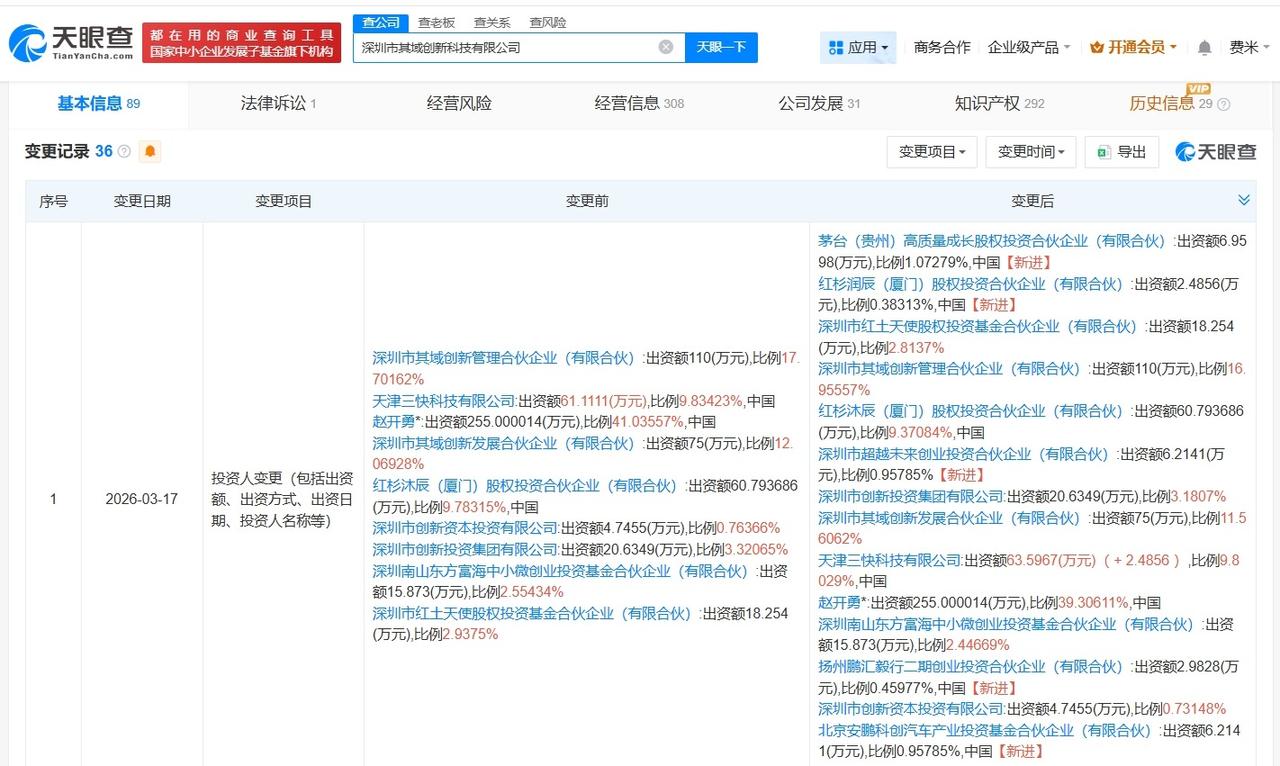The height and width of the screenshot is (766, 1280).
Task: Click the 天眼一下 search button
Action: tap(721, 47)
